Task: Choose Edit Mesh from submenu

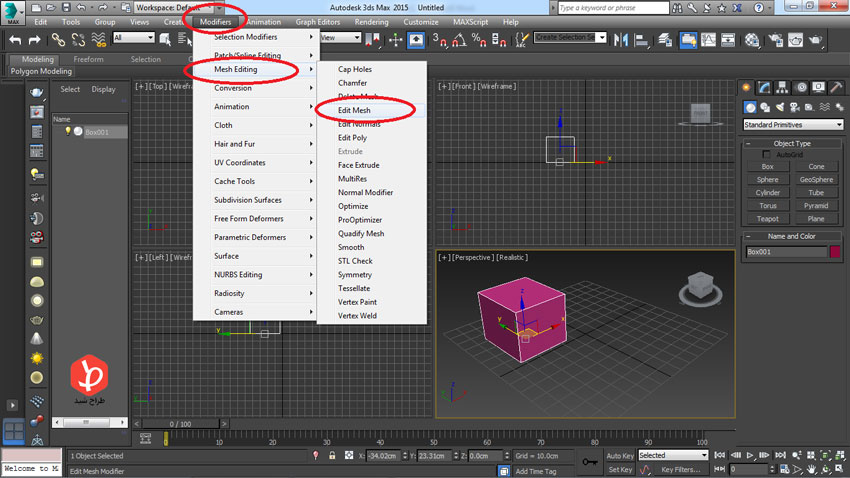Action: point(354,111)
